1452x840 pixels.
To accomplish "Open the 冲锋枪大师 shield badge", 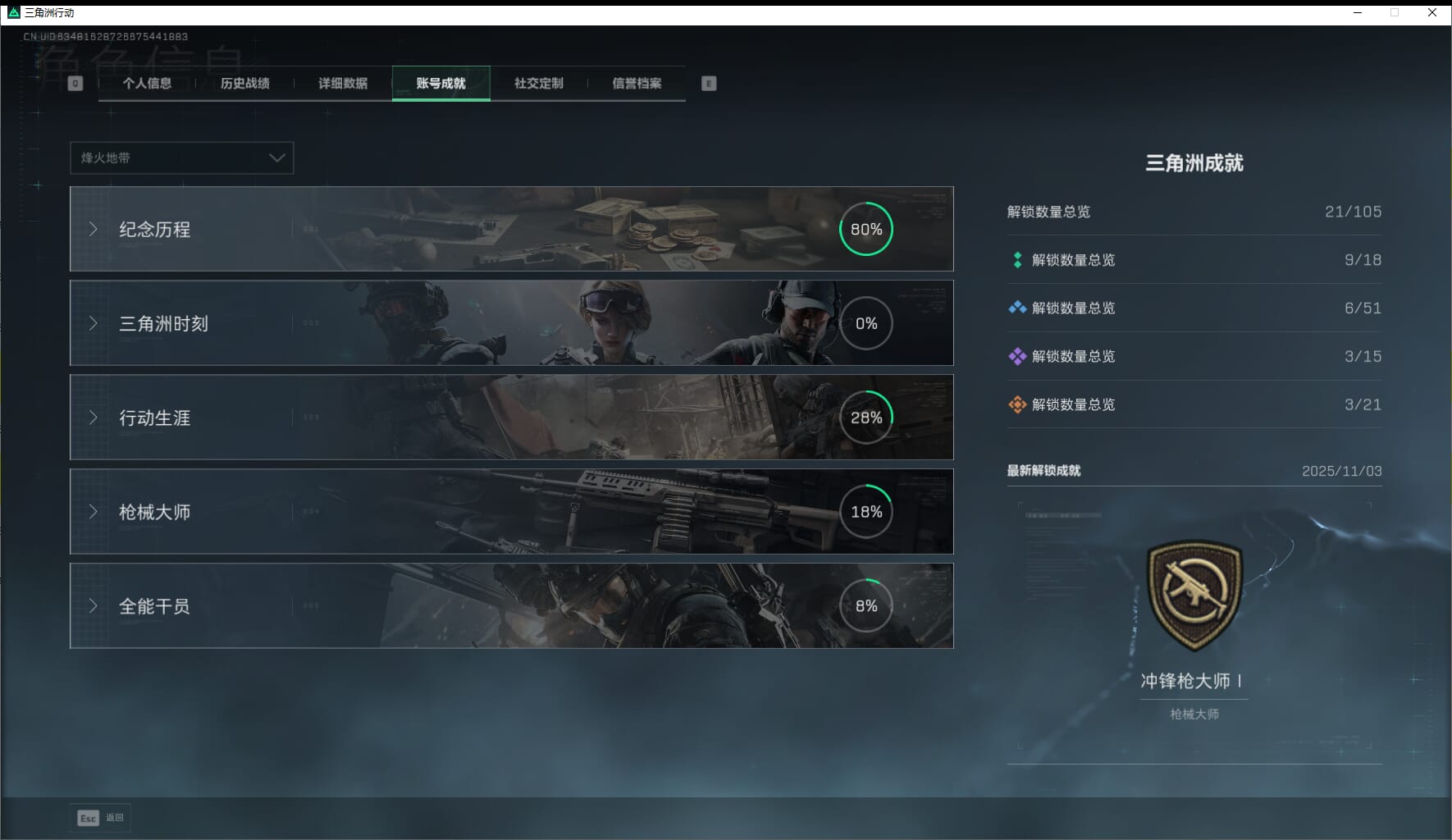I will click(x=1194, y=596).
